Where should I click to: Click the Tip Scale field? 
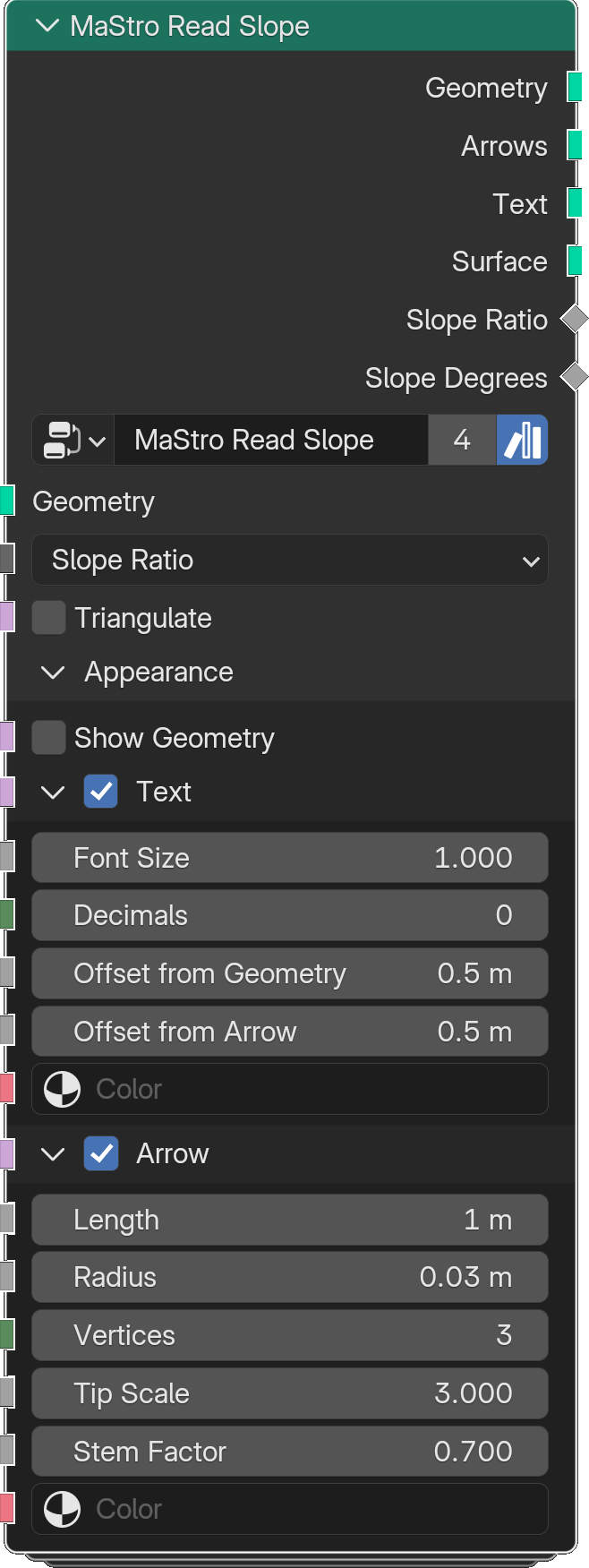click(290, 1393)
